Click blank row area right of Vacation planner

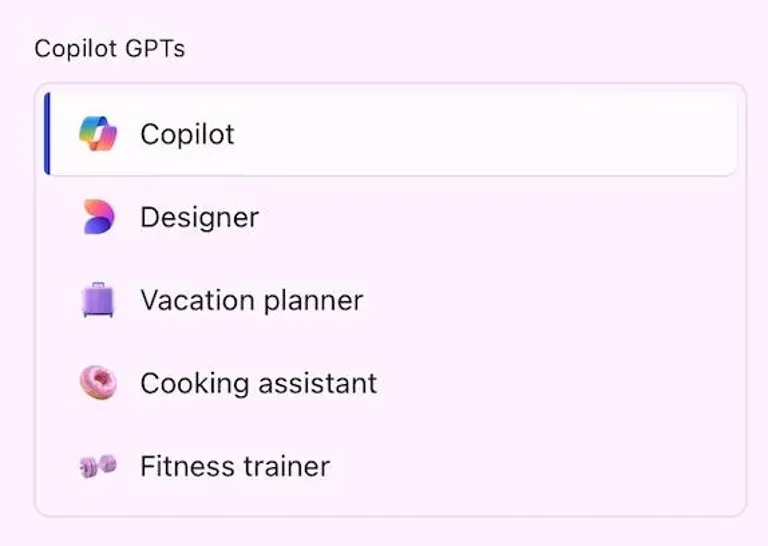550,300
